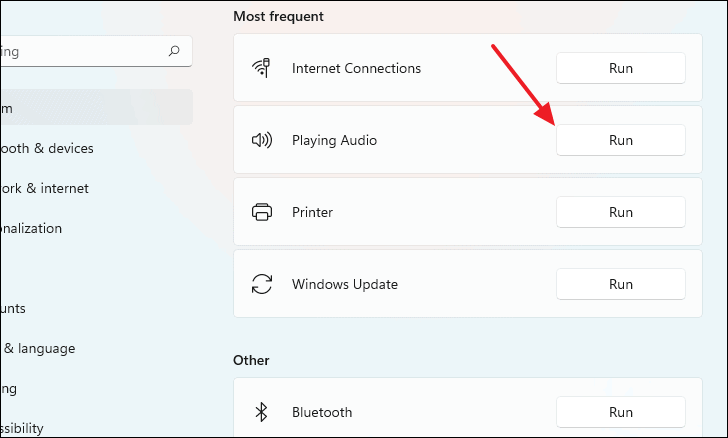
Task: Click the Other section heading
Action: point(251,360)
